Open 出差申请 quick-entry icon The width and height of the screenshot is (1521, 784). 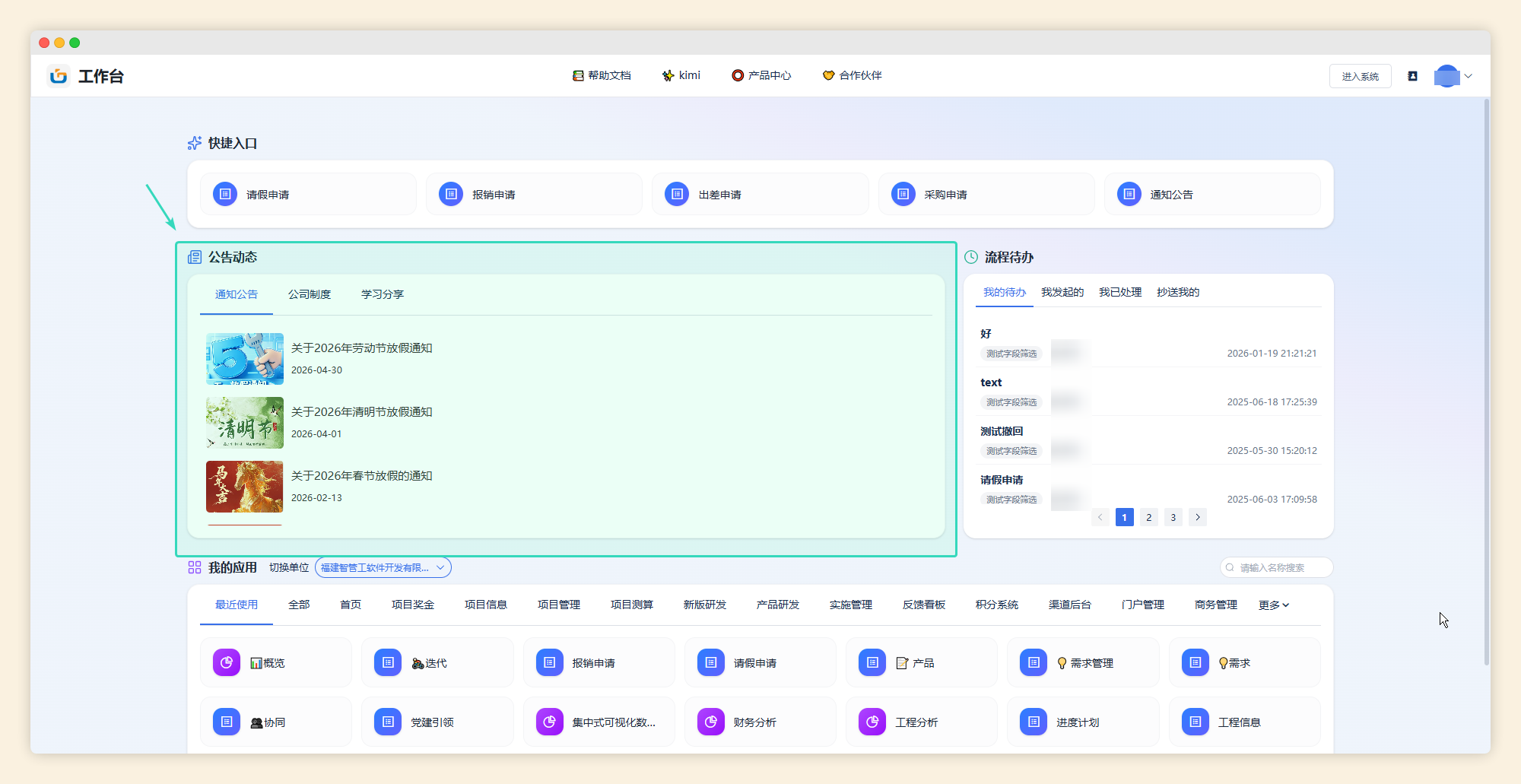tap(677, 194)
